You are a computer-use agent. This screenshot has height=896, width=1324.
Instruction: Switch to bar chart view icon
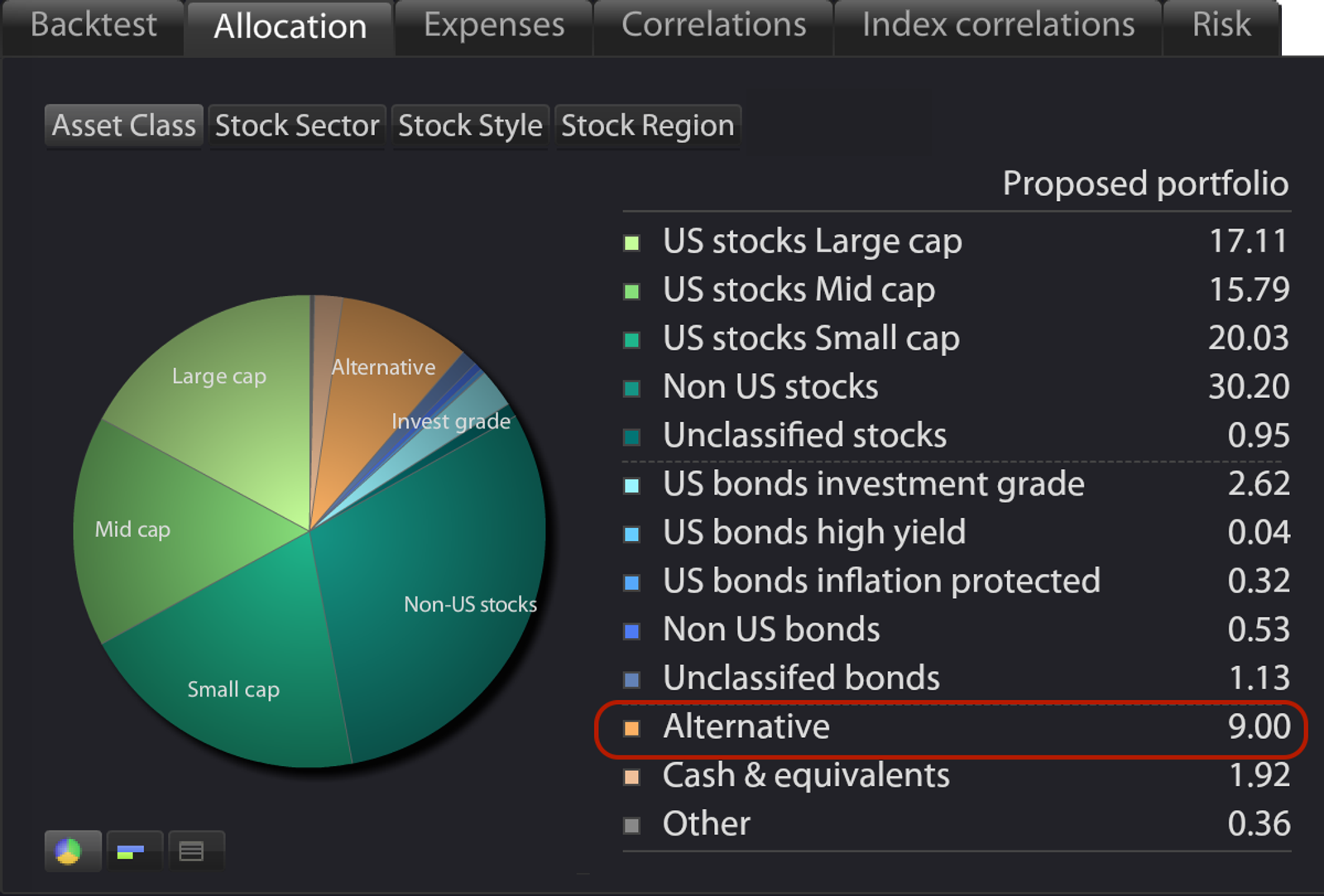pos(133,850)
